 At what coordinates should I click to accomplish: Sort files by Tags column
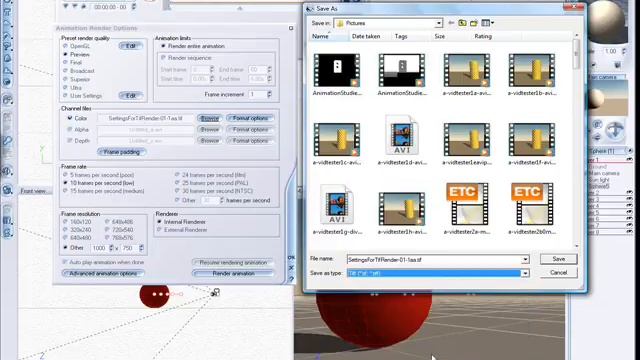(x=401, y=36)
